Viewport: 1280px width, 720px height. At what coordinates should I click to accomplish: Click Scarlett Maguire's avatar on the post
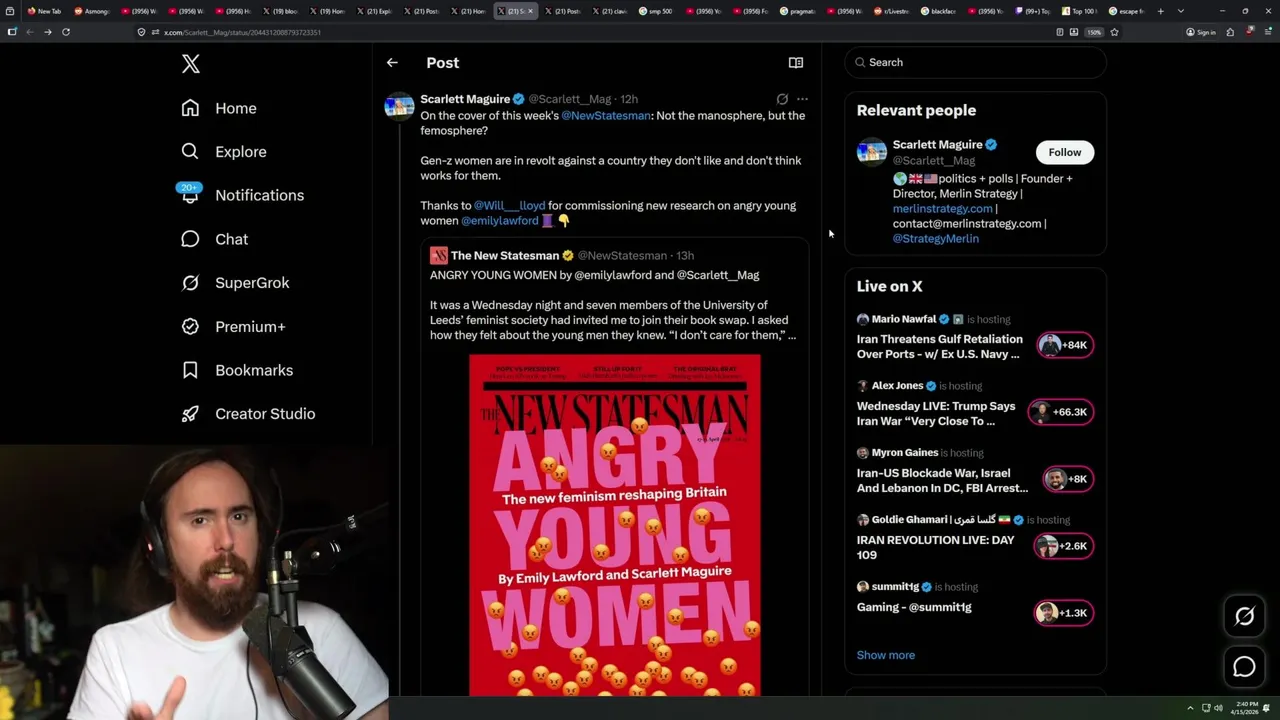[399, 106]
